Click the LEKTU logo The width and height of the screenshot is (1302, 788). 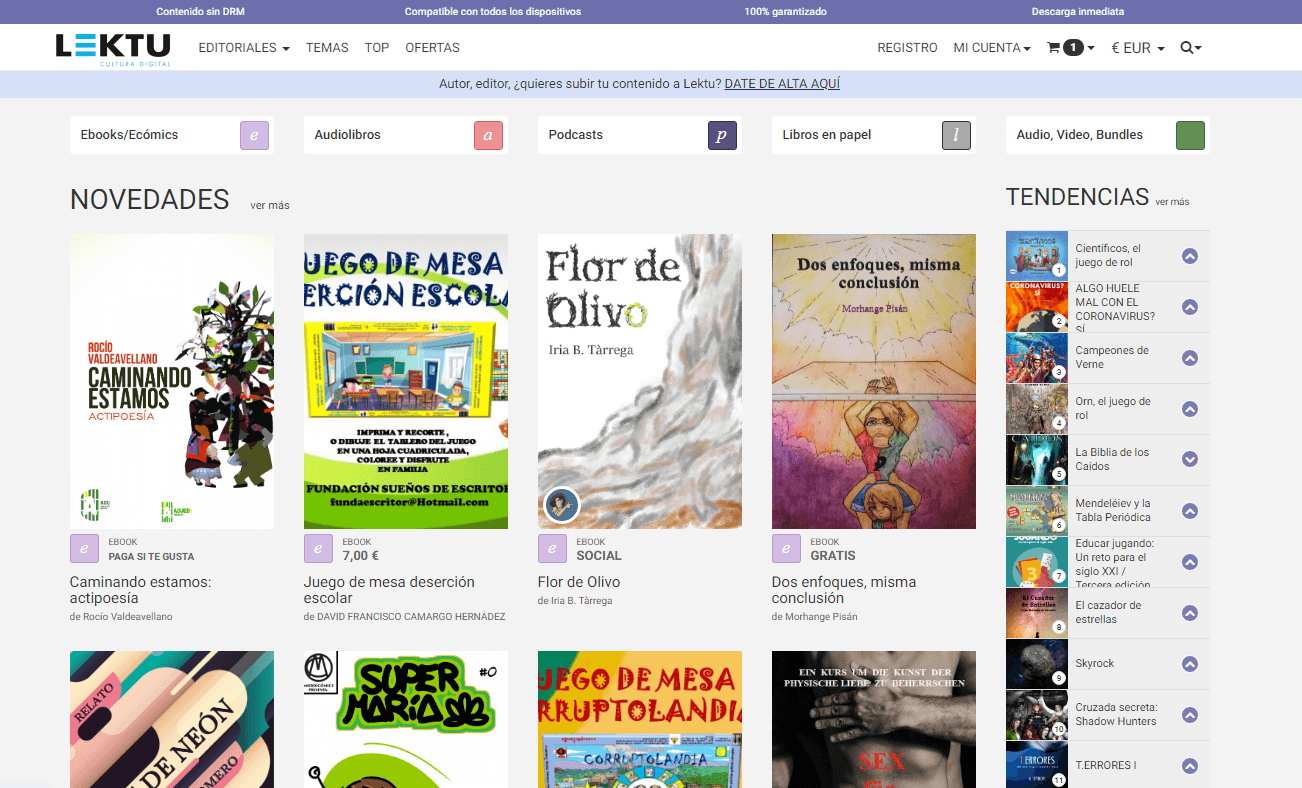[113, 49]
